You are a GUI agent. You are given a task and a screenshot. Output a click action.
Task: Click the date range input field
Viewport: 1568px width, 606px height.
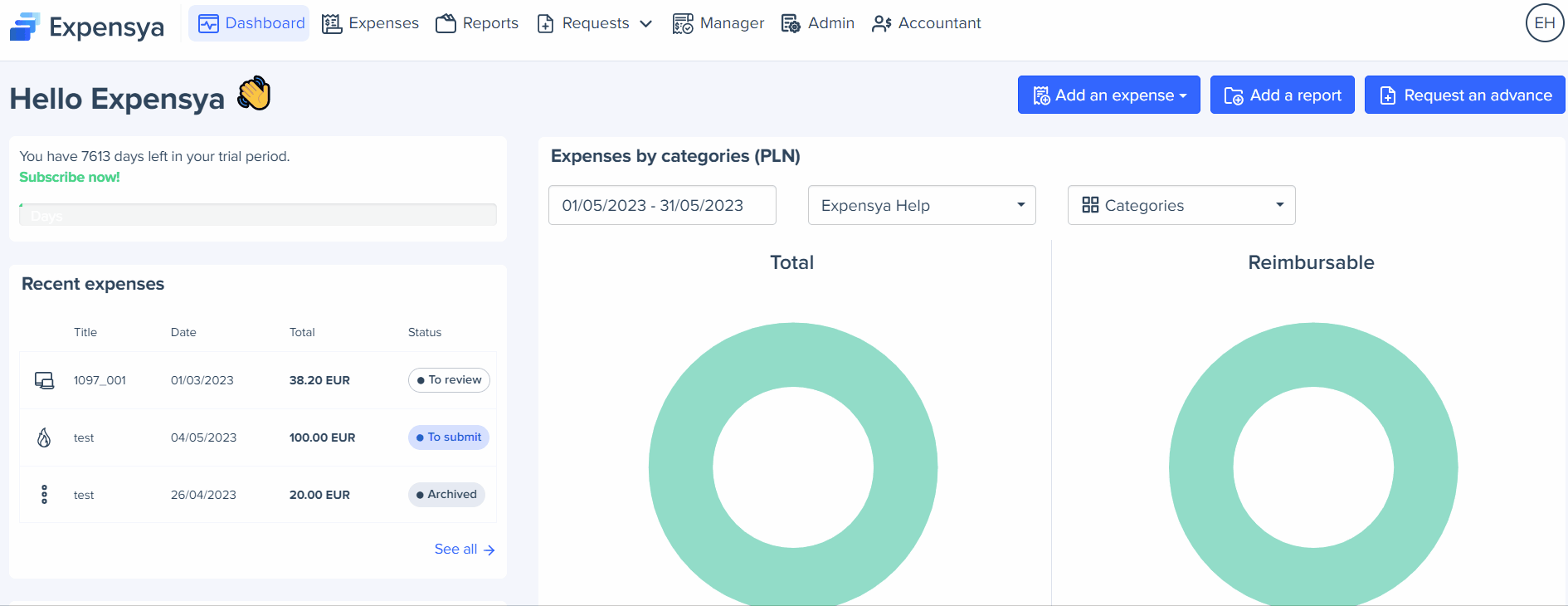[x=662, y=205]
